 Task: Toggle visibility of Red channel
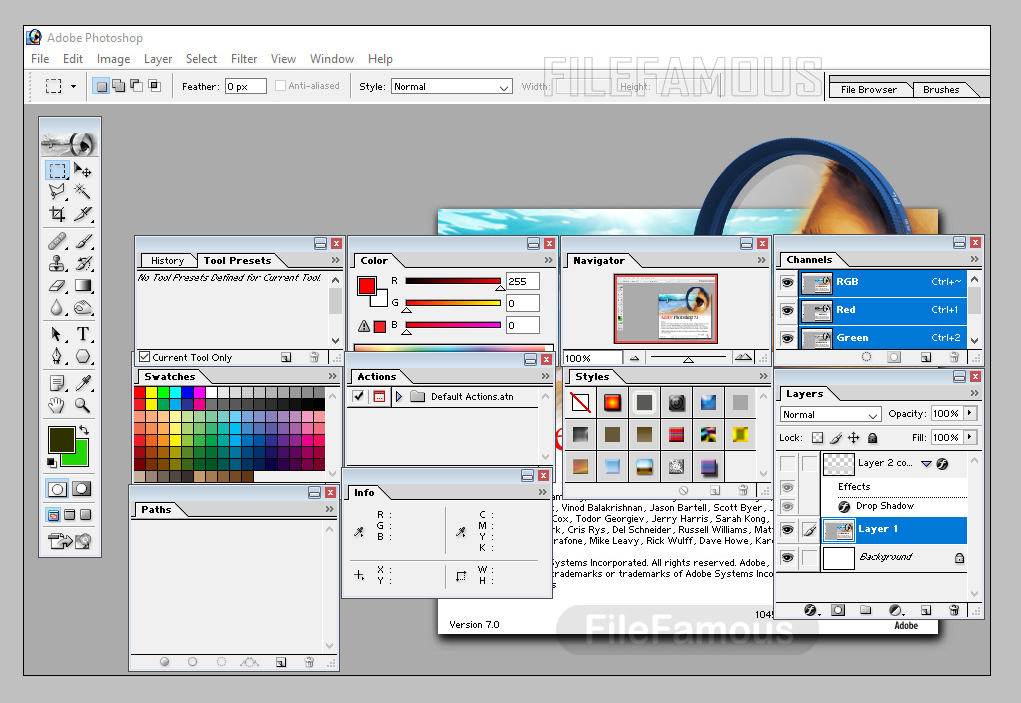(x=787, y=310)
